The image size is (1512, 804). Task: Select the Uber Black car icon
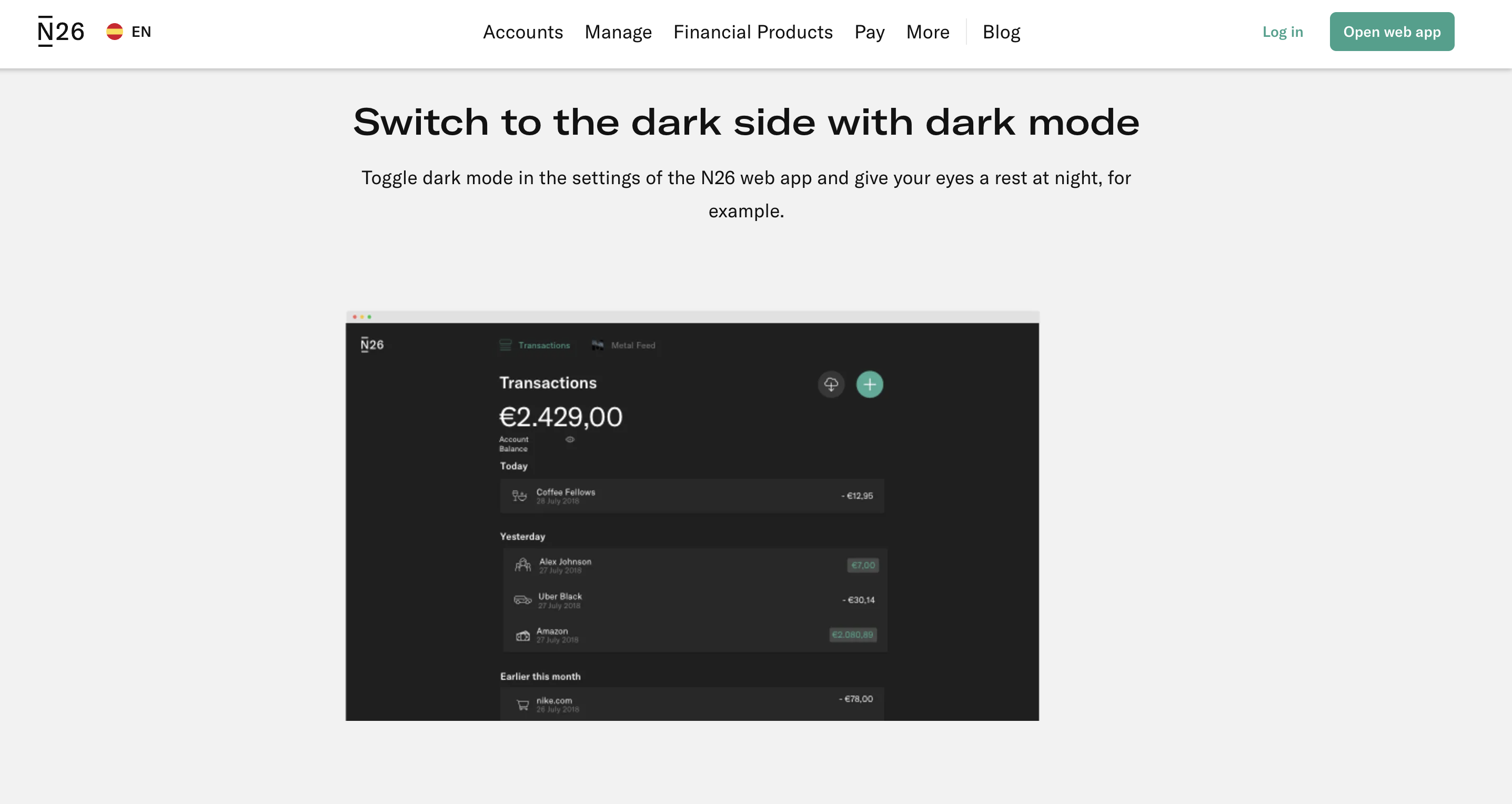coord(522,600)
